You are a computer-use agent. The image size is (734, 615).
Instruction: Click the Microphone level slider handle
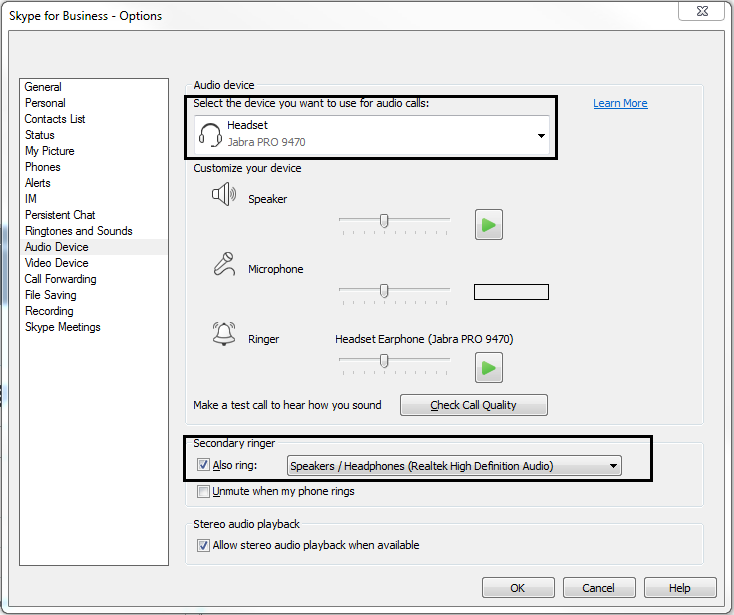tap(384, 291)
